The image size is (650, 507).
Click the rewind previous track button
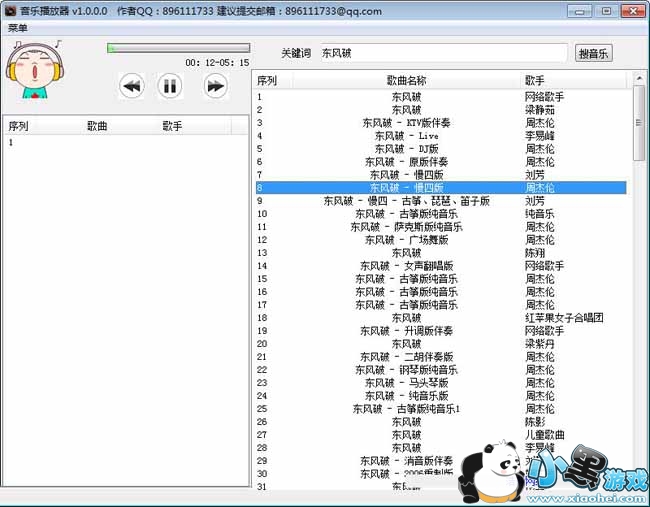click(x=132, y=86)
